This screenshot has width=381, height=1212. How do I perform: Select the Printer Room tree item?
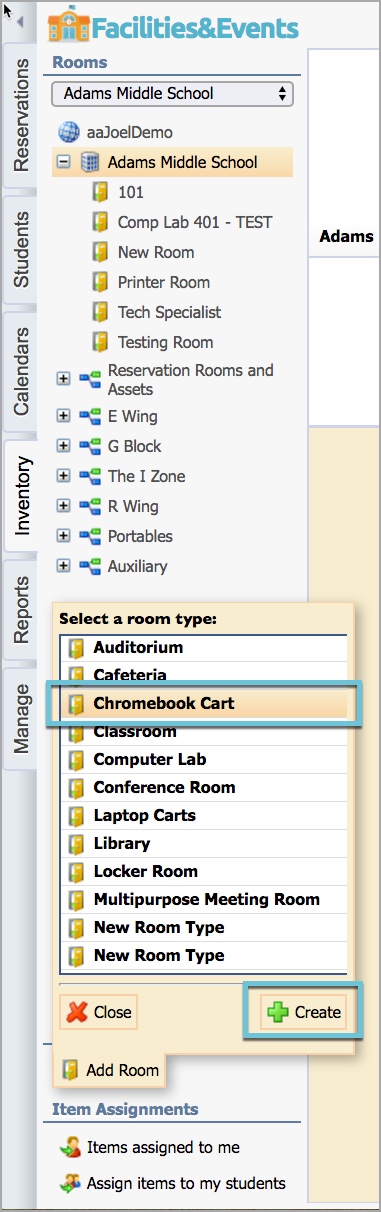click(x=164, y=282)
